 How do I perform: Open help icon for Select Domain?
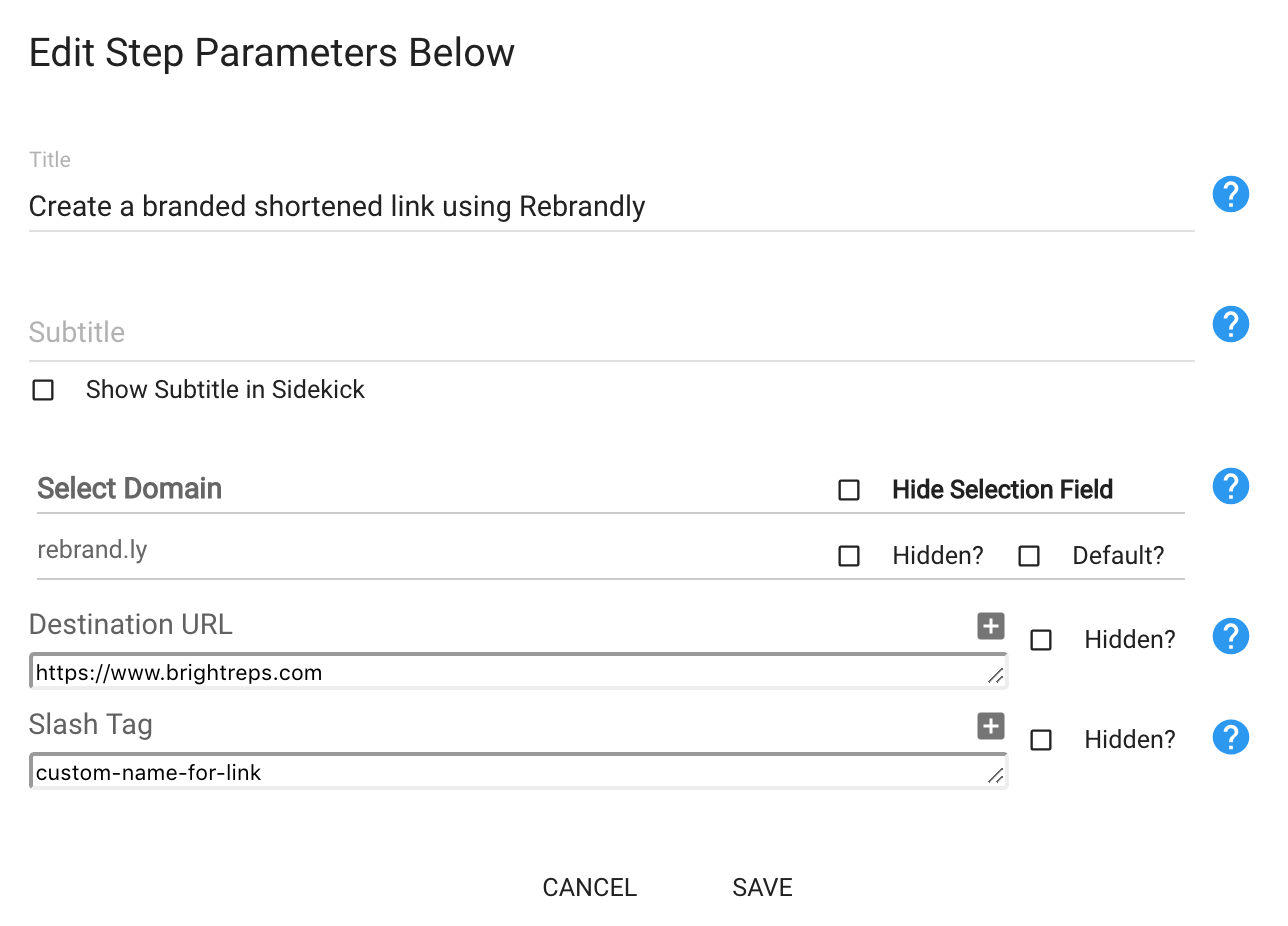[1231, 487]
